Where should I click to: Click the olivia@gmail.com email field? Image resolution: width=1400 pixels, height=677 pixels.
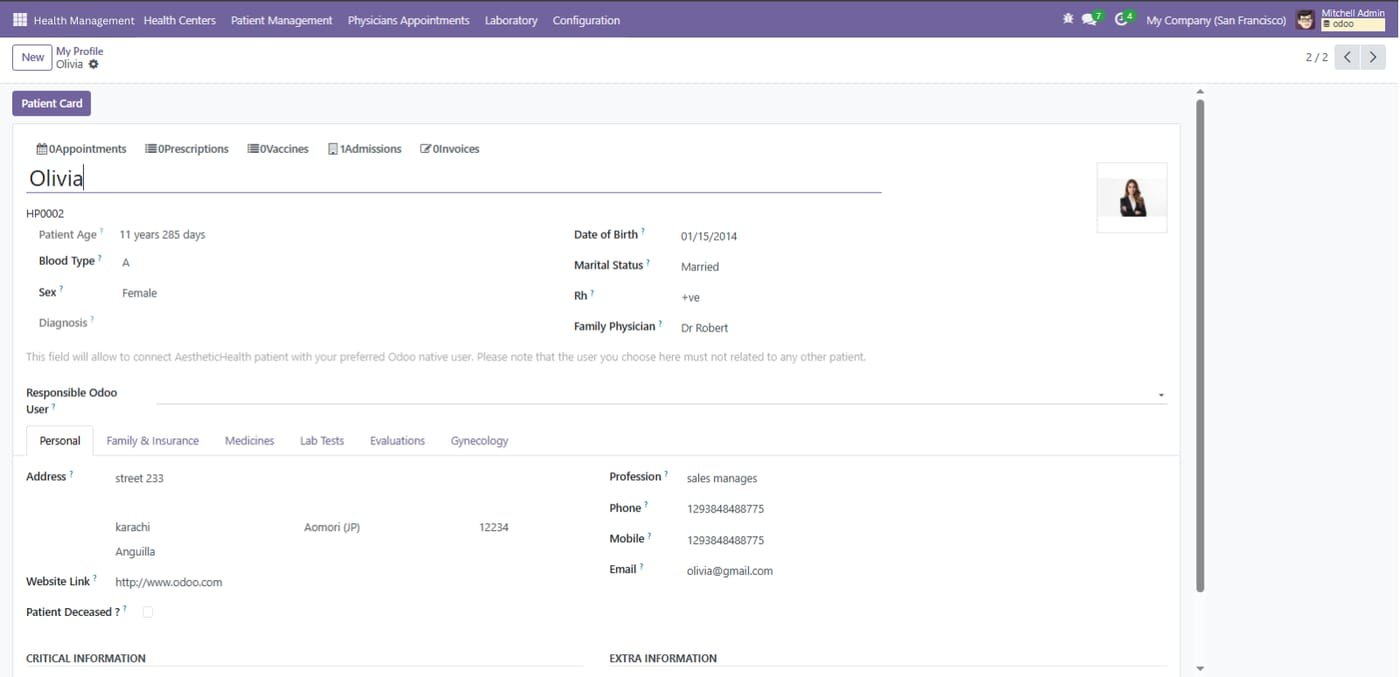click(x=730, y=571)
